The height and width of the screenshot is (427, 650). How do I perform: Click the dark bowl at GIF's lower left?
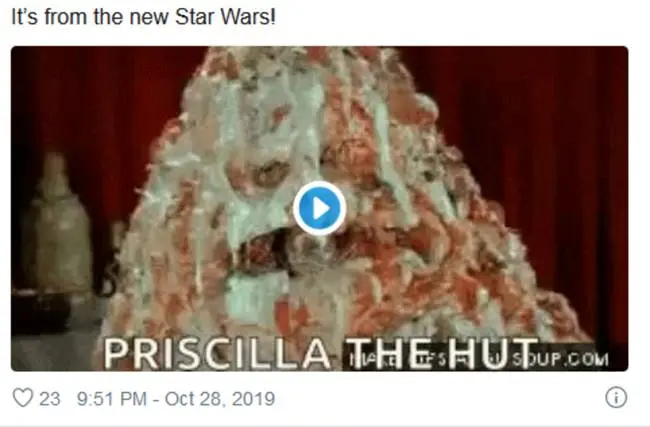pyautogui.click(x=39, y=311)
